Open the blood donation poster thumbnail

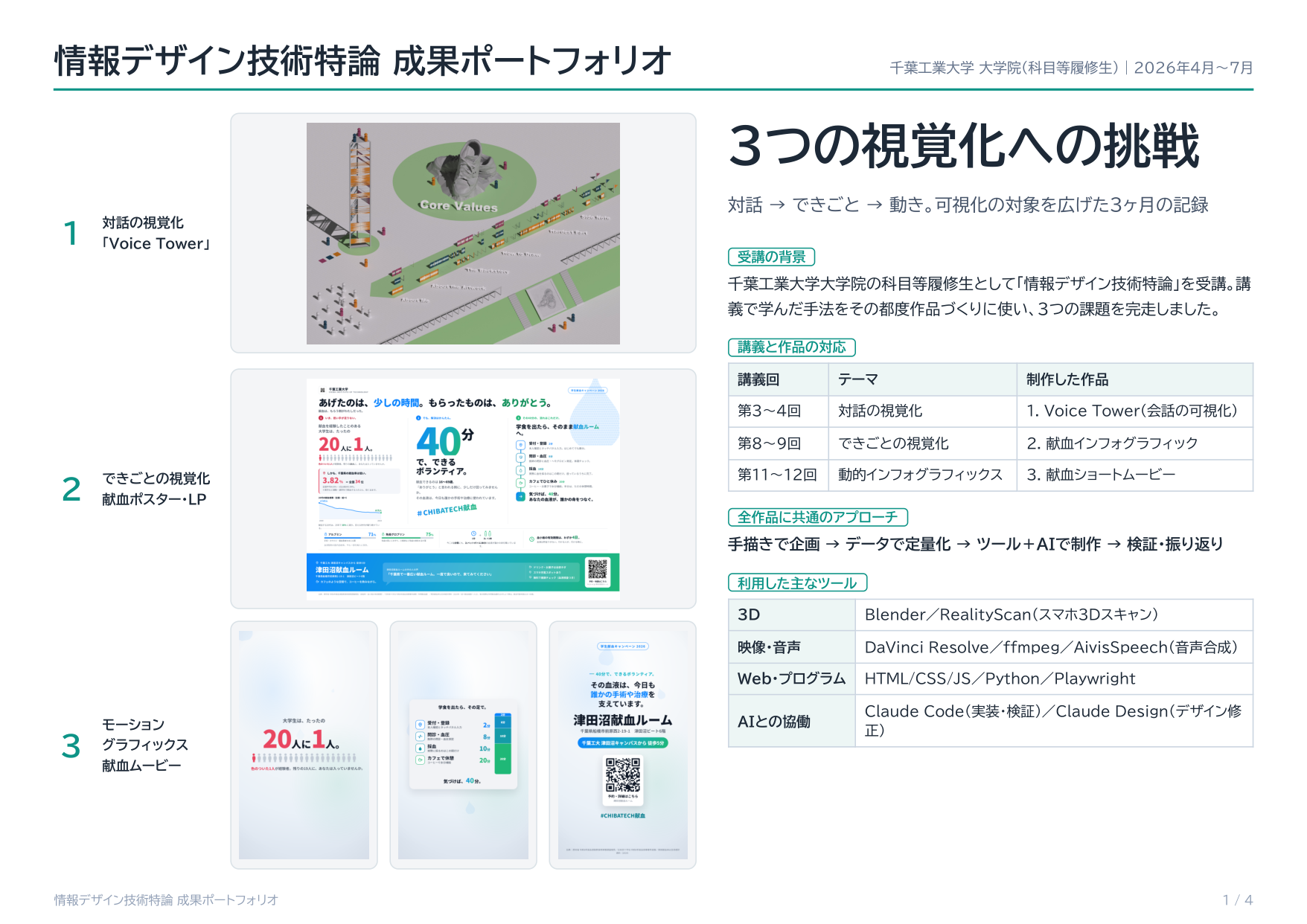[463, 489]
